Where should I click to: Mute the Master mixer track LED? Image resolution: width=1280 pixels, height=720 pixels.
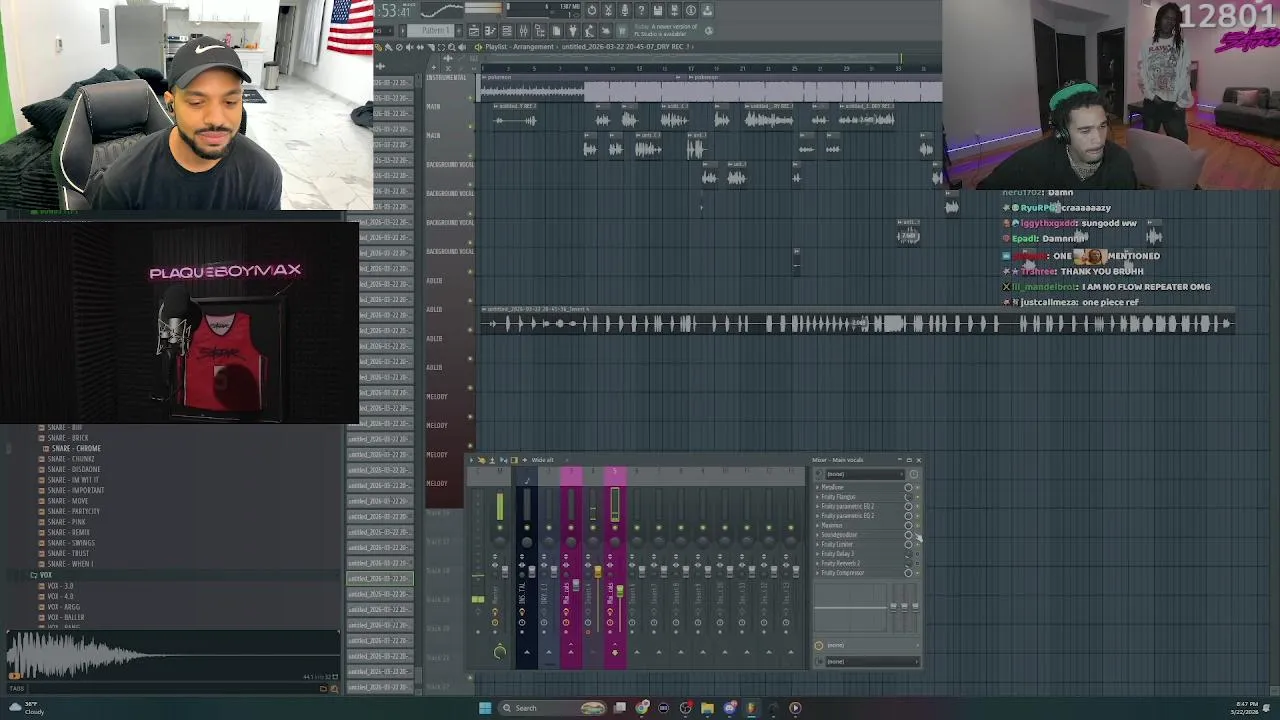[500, 527]
